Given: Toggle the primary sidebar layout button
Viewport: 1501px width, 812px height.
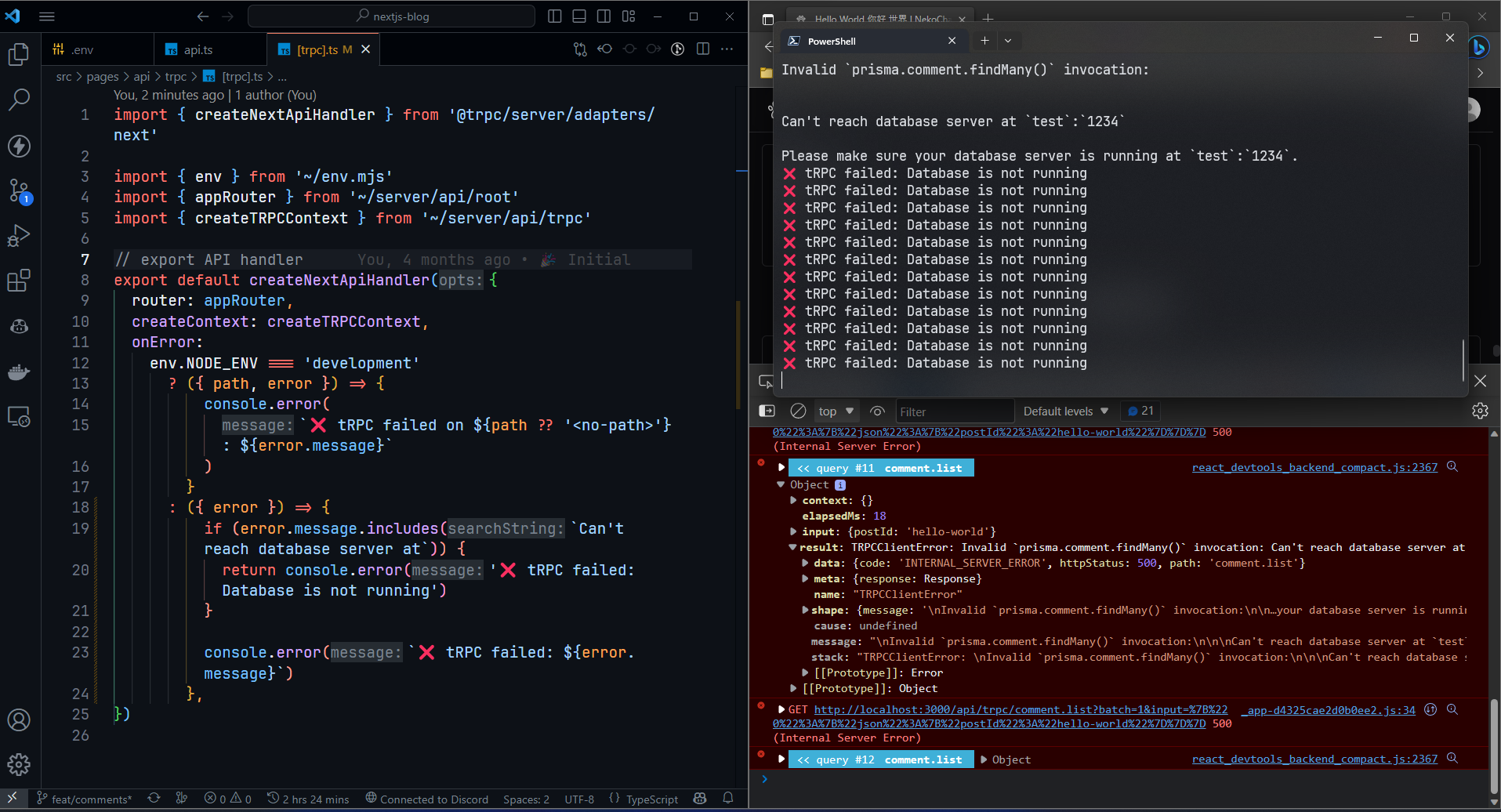Looking at the screenshot, I should pos(555,16).
